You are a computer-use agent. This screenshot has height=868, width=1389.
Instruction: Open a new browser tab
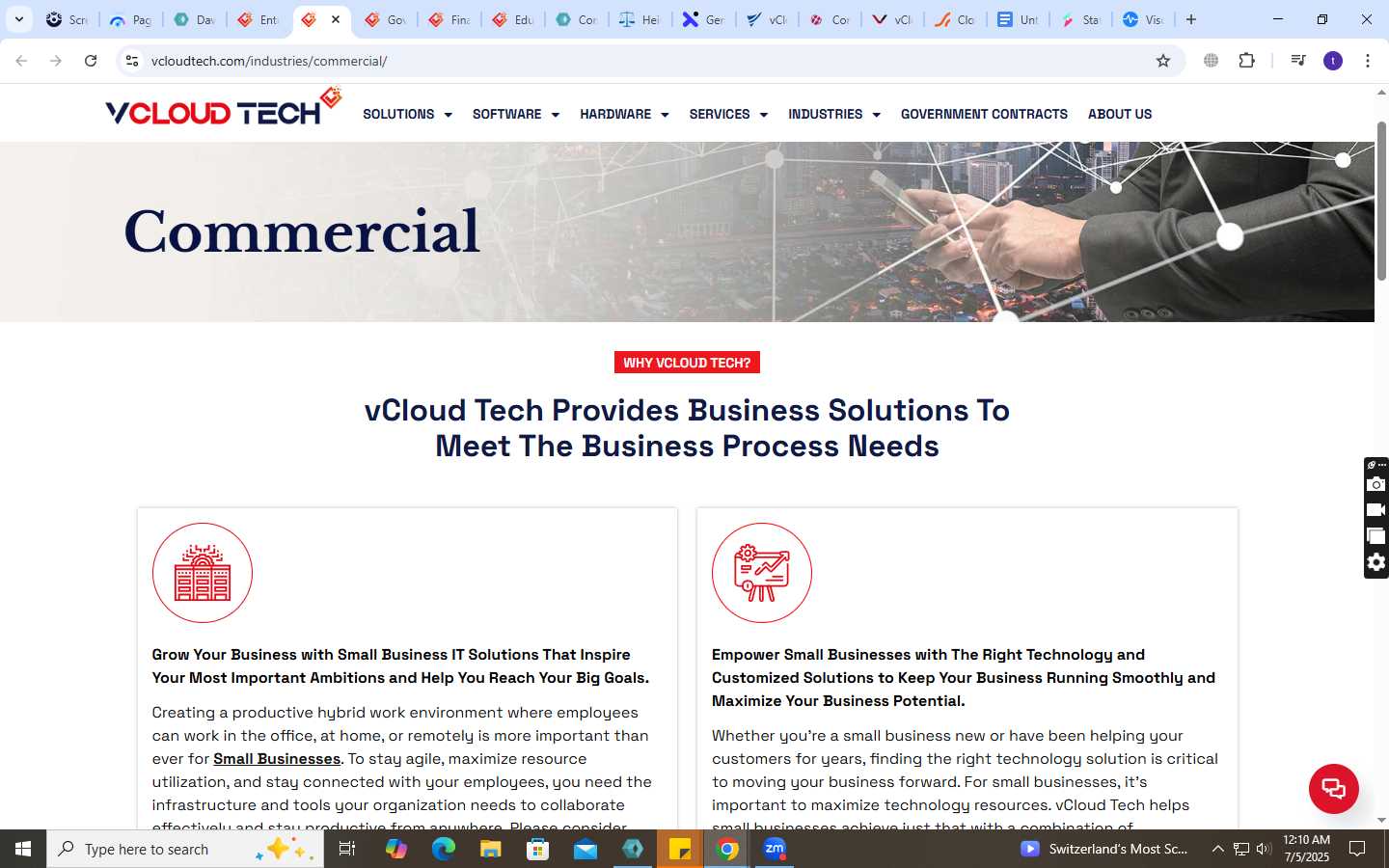[1191, 19]
